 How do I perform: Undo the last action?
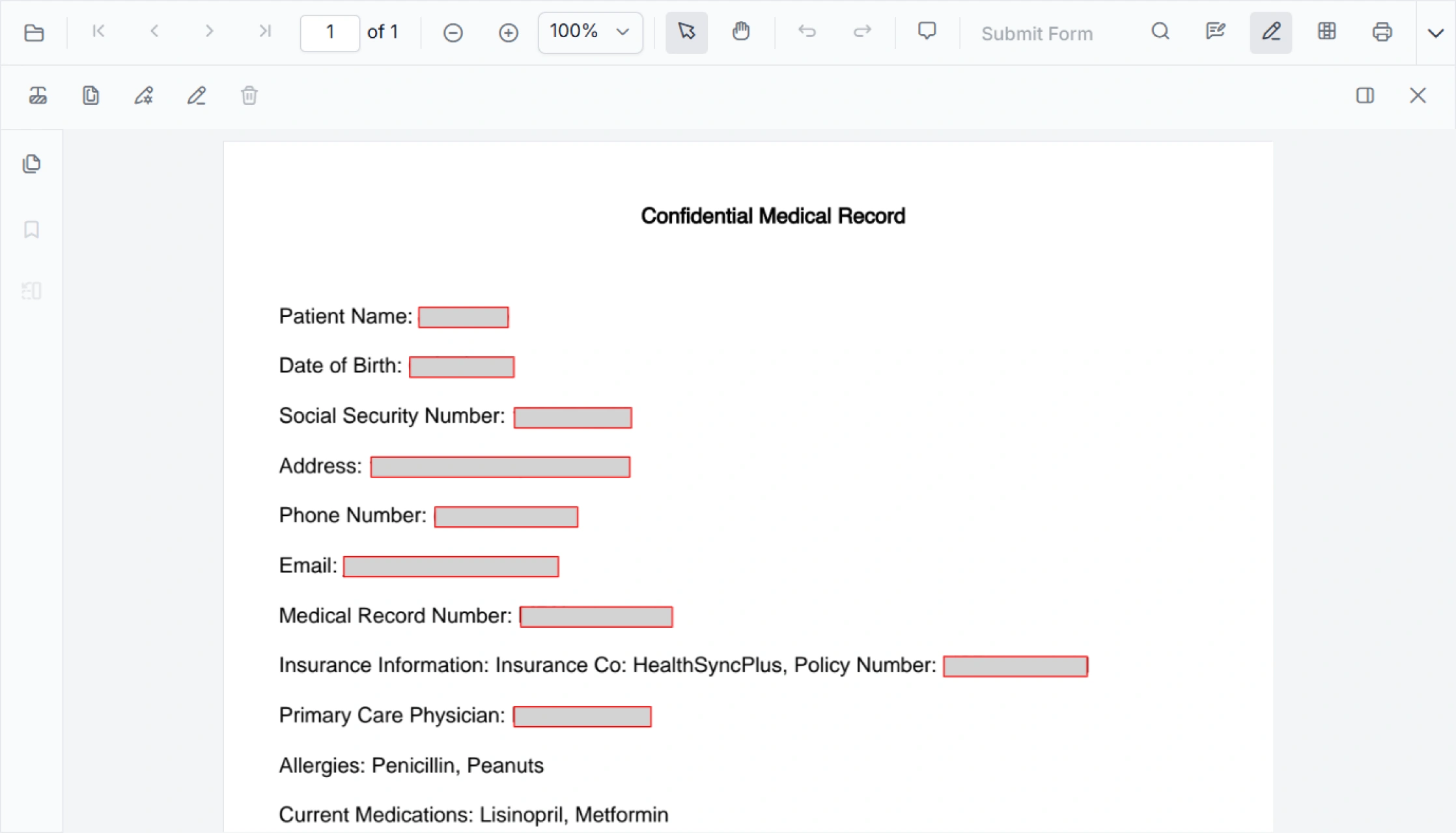[x=807, y=32]
